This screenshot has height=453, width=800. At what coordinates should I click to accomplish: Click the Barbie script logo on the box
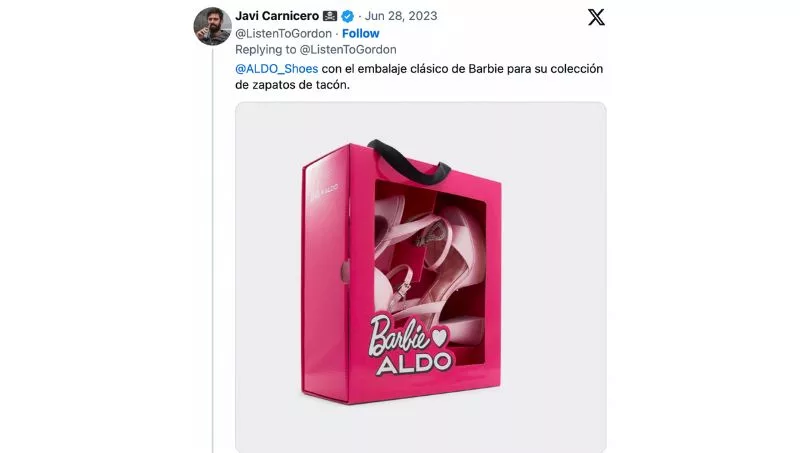(x=398, y=335)
